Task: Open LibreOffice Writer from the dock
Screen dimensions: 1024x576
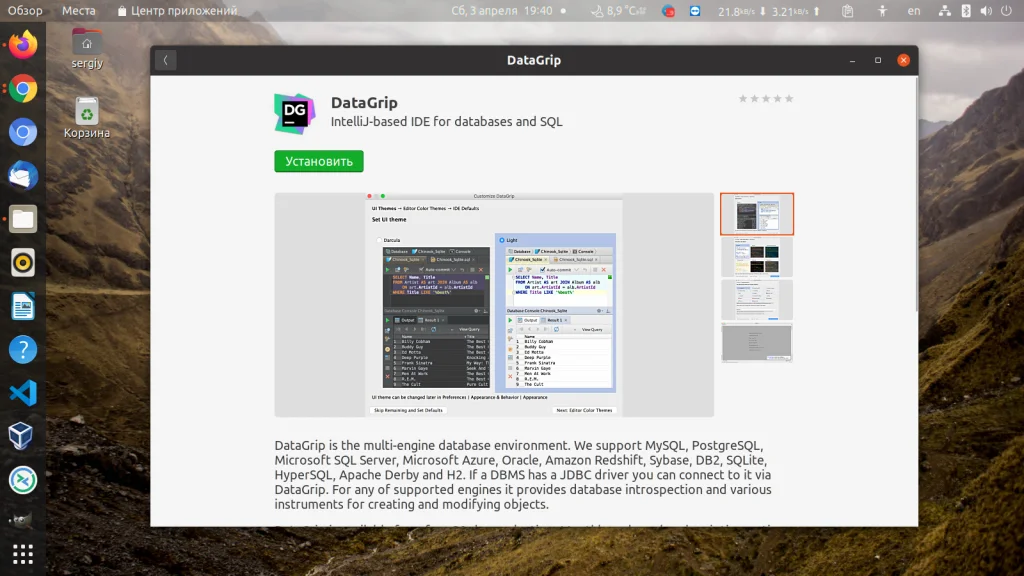Action: [x=22, y=305]
